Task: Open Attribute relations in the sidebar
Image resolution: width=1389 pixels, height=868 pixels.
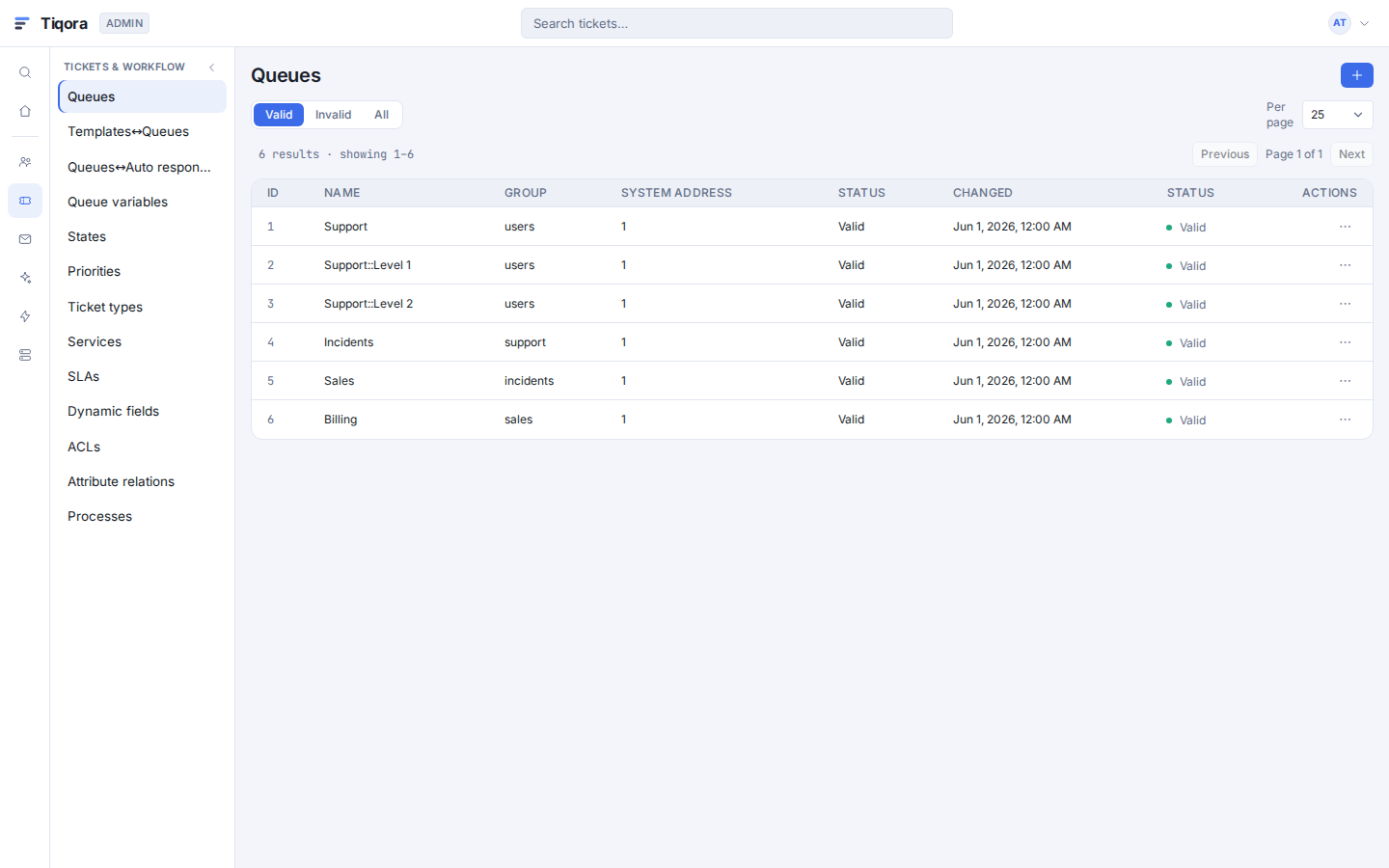Action: (x=142, y=481)
